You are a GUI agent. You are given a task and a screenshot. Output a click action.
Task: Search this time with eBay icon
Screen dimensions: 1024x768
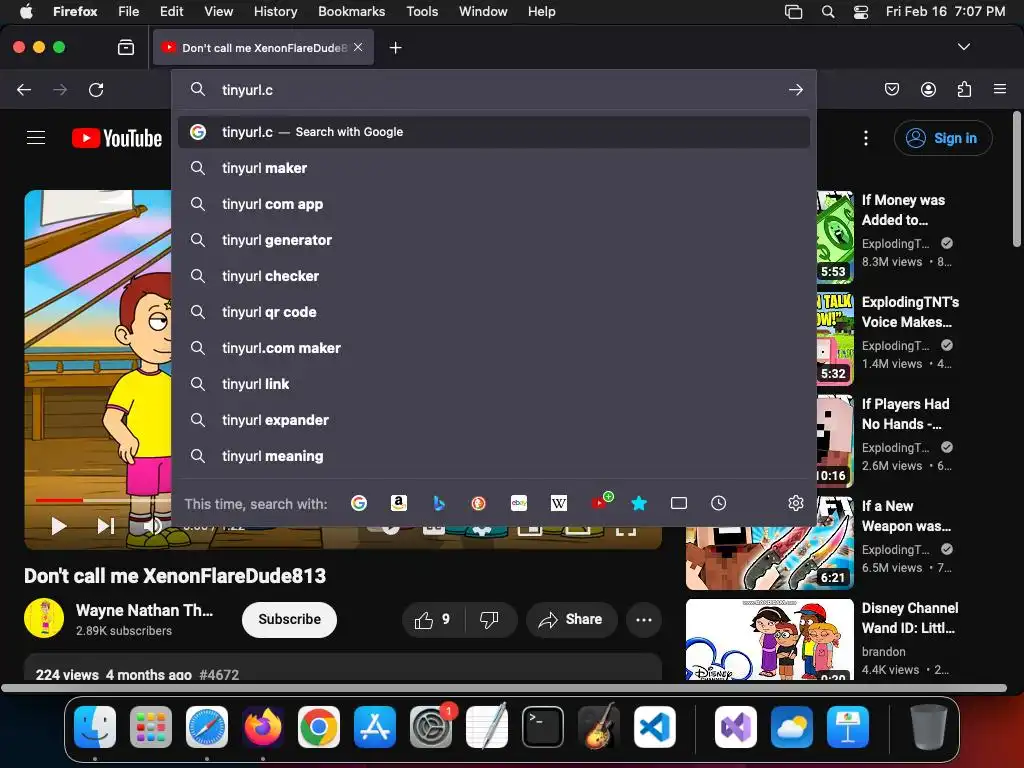tap(519, 503)
